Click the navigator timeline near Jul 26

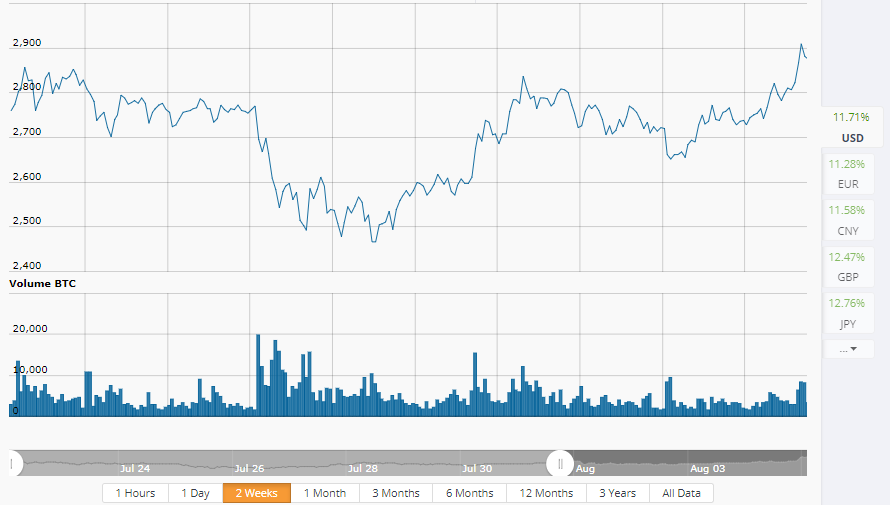pos(250,463)
